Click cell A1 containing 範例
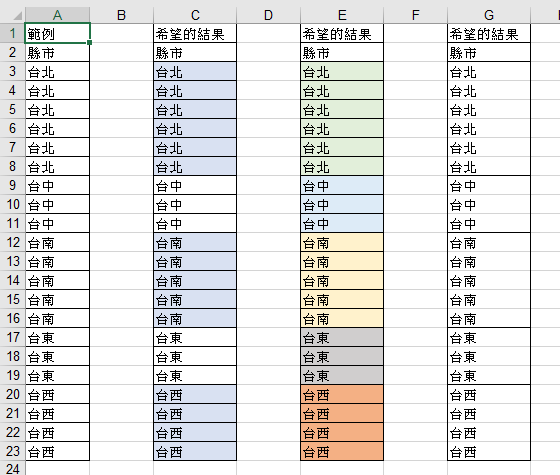The height and width of the screenshot is (475, 560). tap(57, 34)
